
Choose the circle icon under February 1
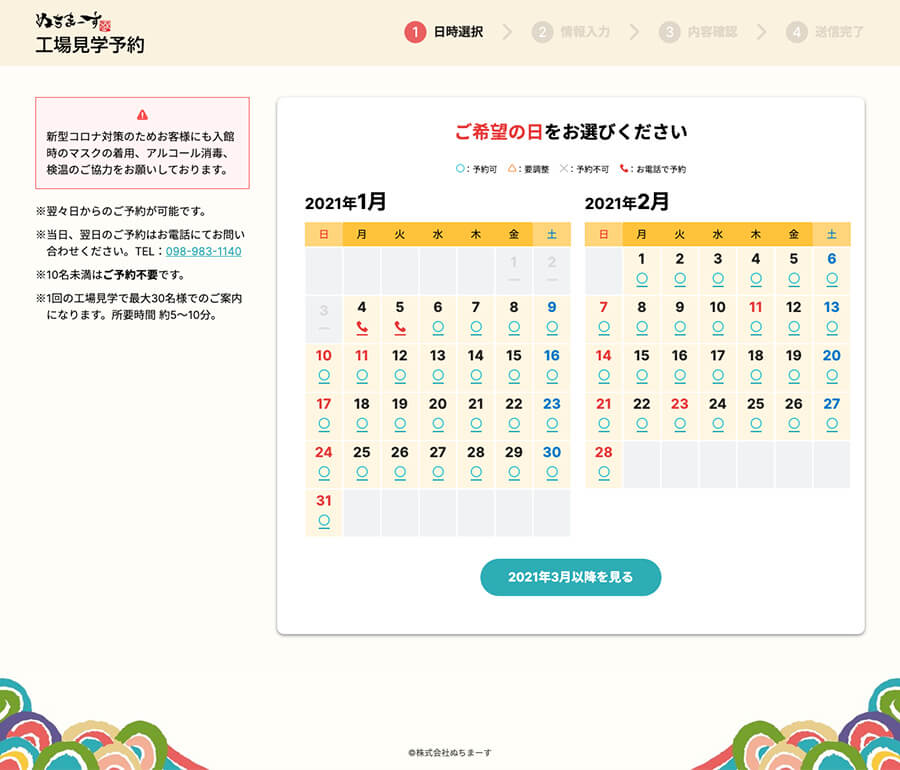coord(642,279)
